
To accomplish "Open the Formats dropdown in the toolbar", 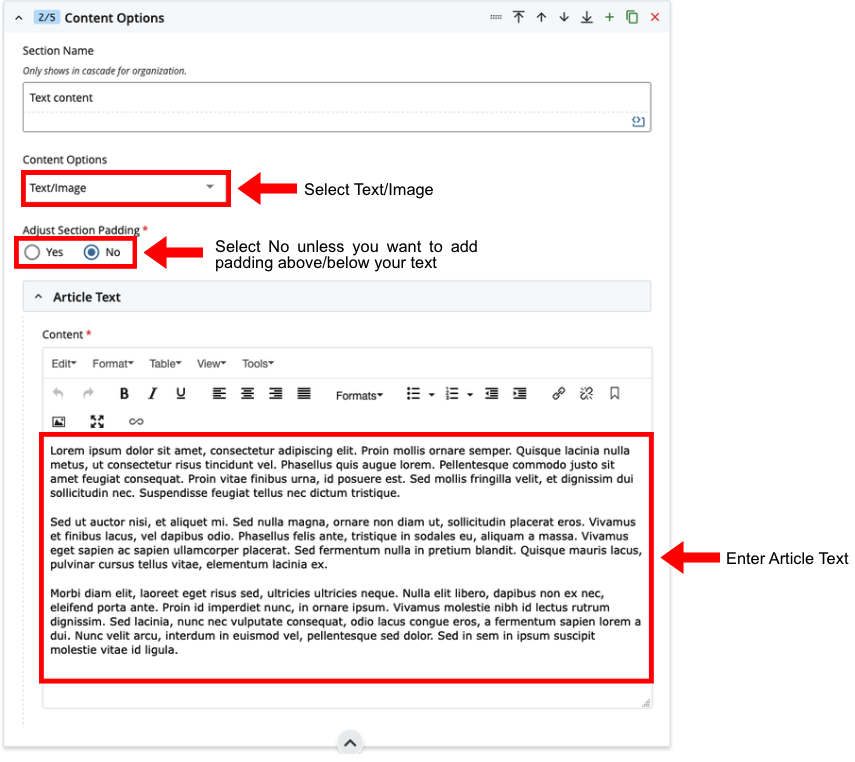I will click(x=359, y=395).
